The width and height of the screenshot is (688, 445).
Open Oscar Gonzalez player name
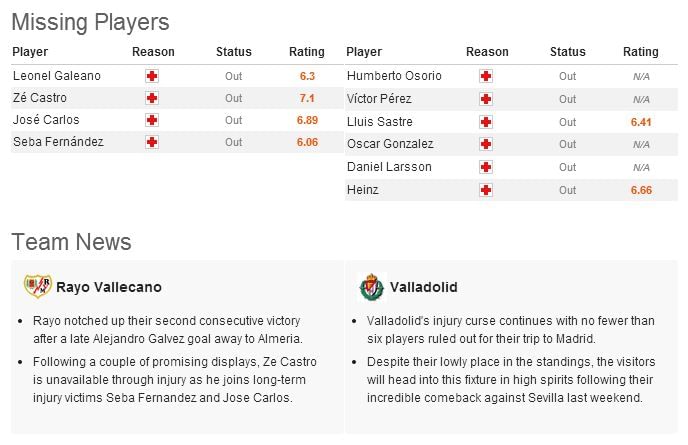(x=390, y=144)
